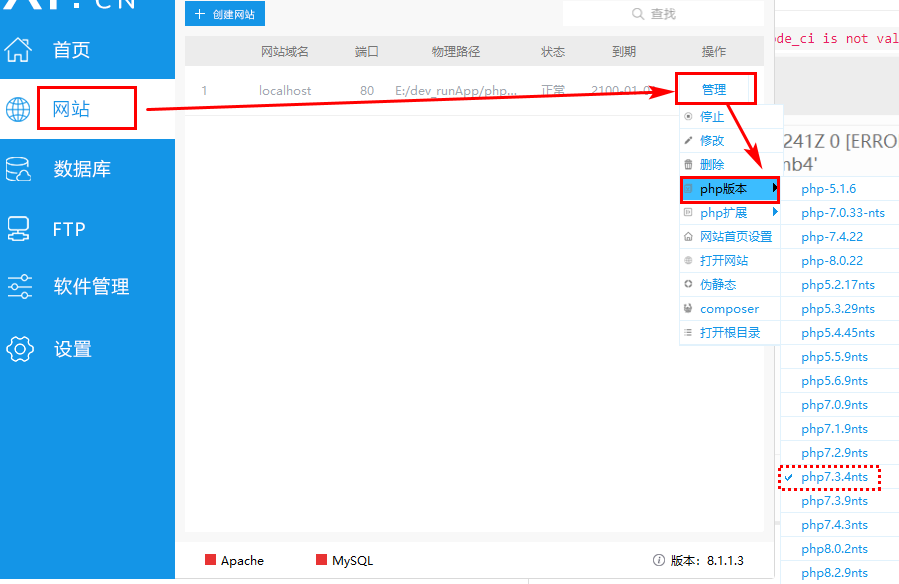Select composer menu entry
899x584 pixels.
click(x=730, y=308)
